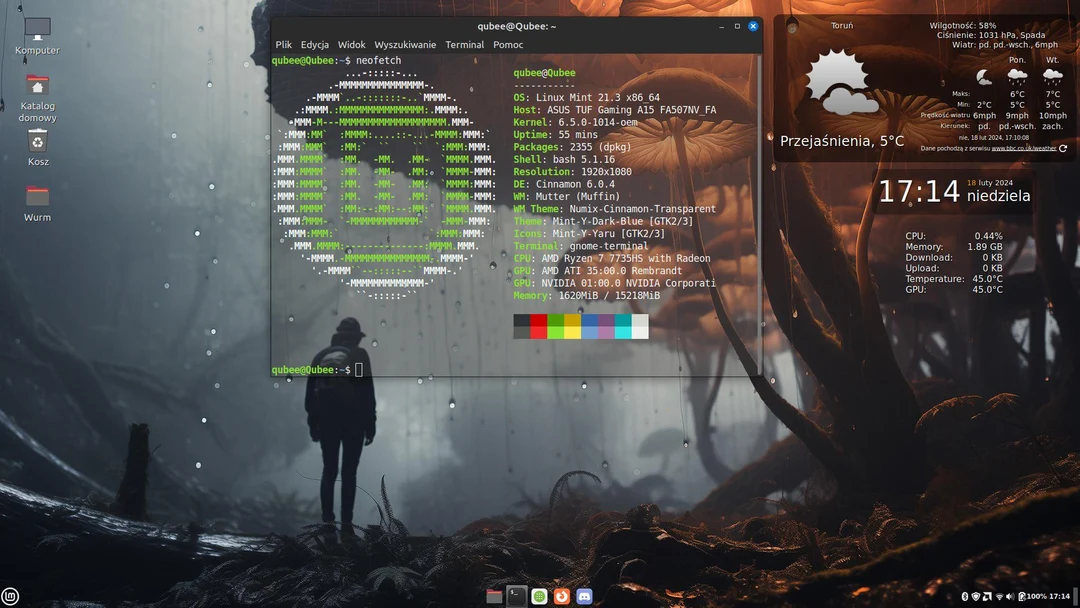Open Discord from the taskbar
This screenshot has height=608, width=1080.
pos(583,595)
